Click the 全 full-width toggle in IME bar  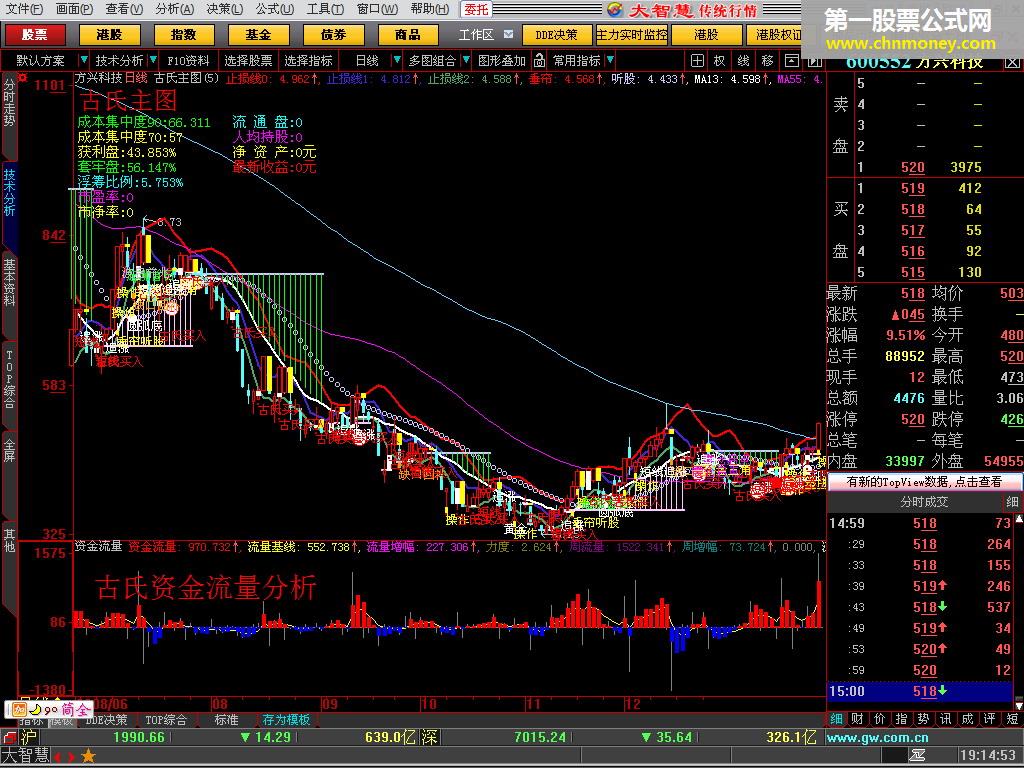pyautogui.click(x=82, y=710)
